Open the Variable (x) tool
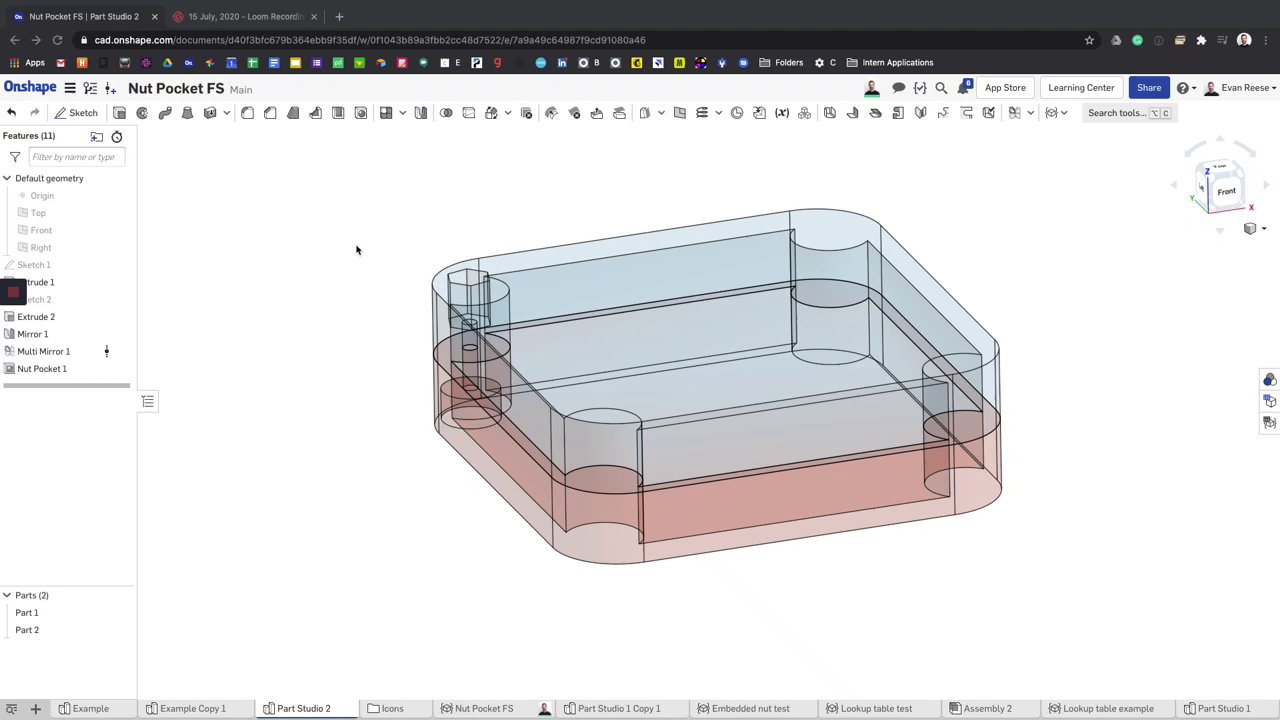This screenshot has width=1280, height=720. (782, 113)
